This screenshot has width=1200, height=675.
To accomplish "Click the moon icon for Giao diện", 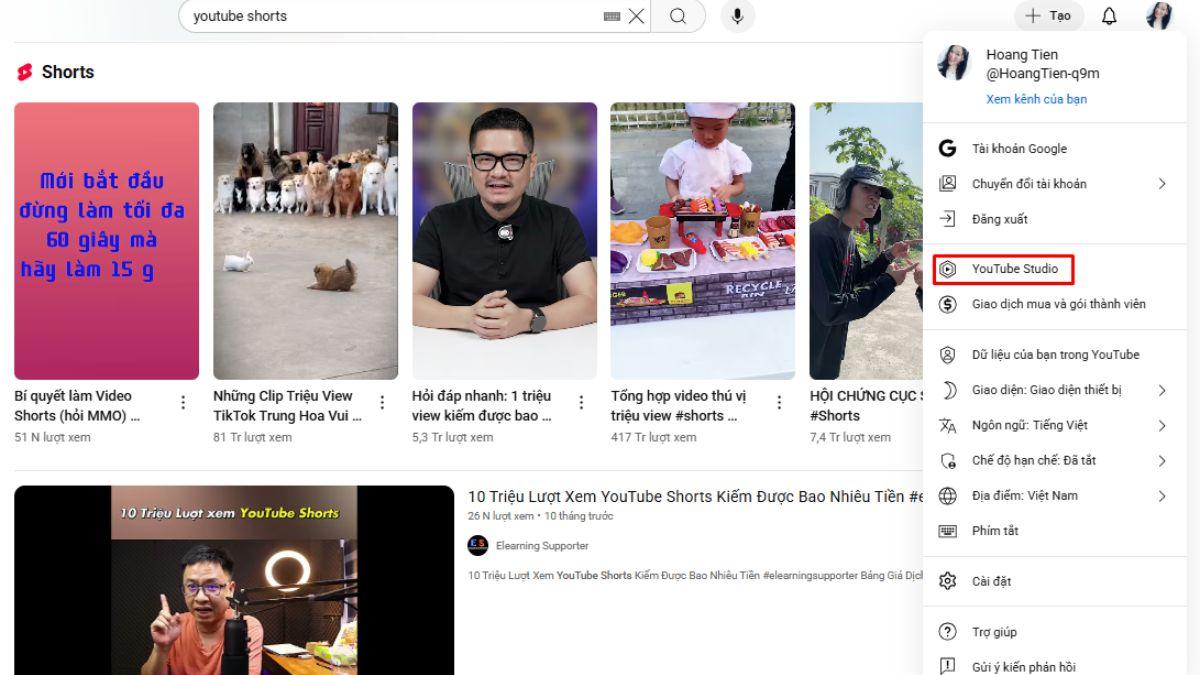I will point(947,390).
